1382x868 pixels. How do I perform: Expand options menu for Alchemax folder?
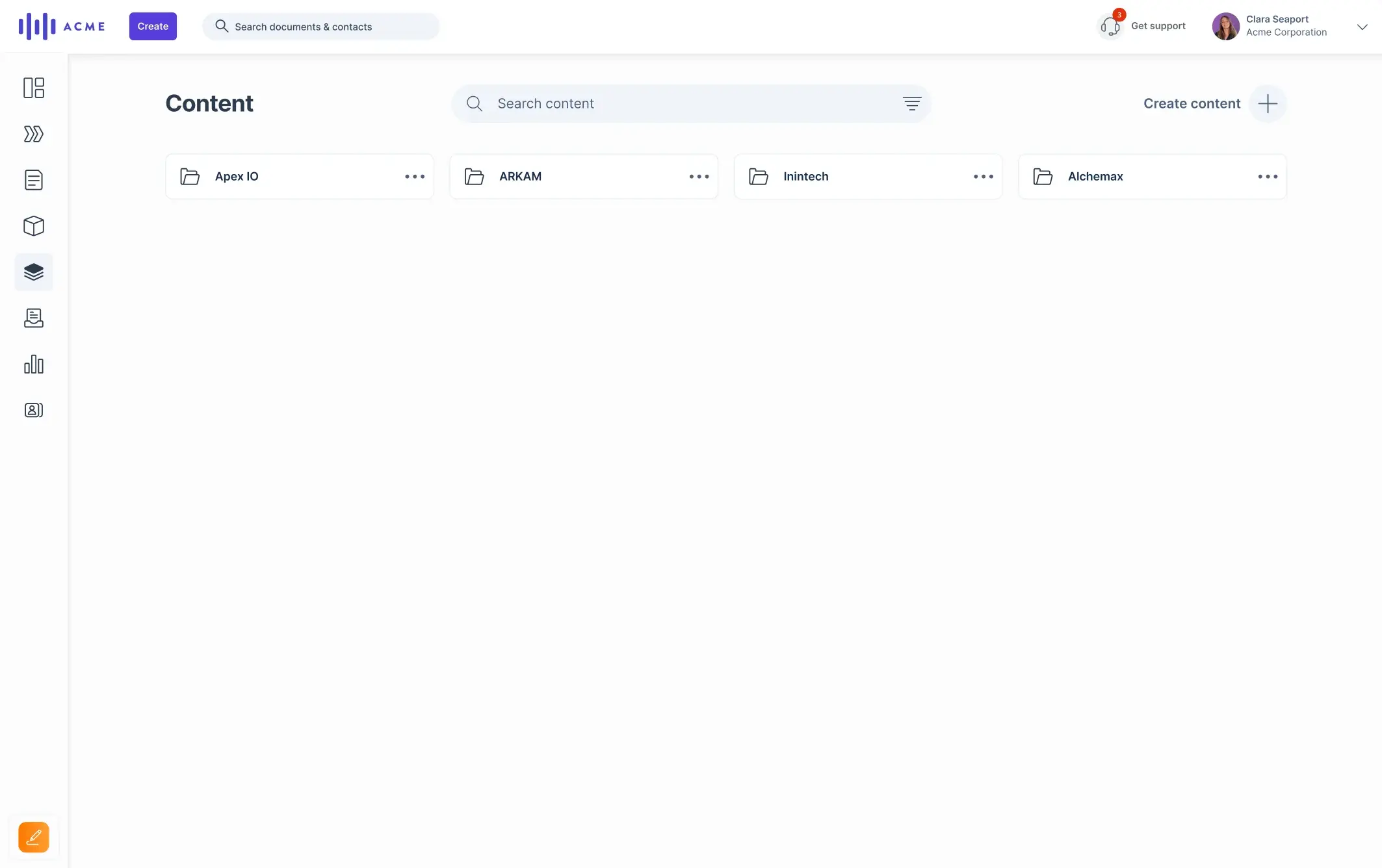1267,176
